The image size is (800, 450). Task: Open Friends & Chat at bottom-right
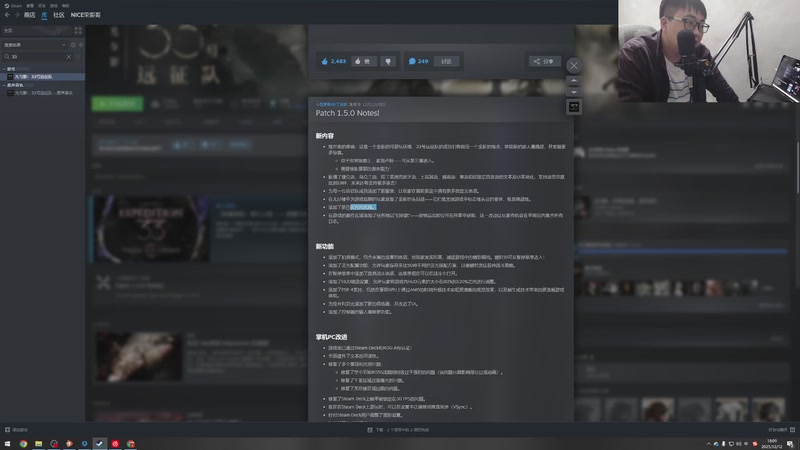[782, 430]
